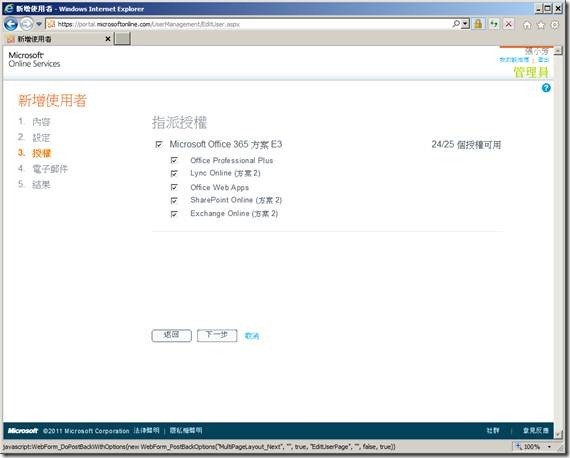Click the 取消 cancel link
The image size is (570, 458).
[x=252, y=336]
